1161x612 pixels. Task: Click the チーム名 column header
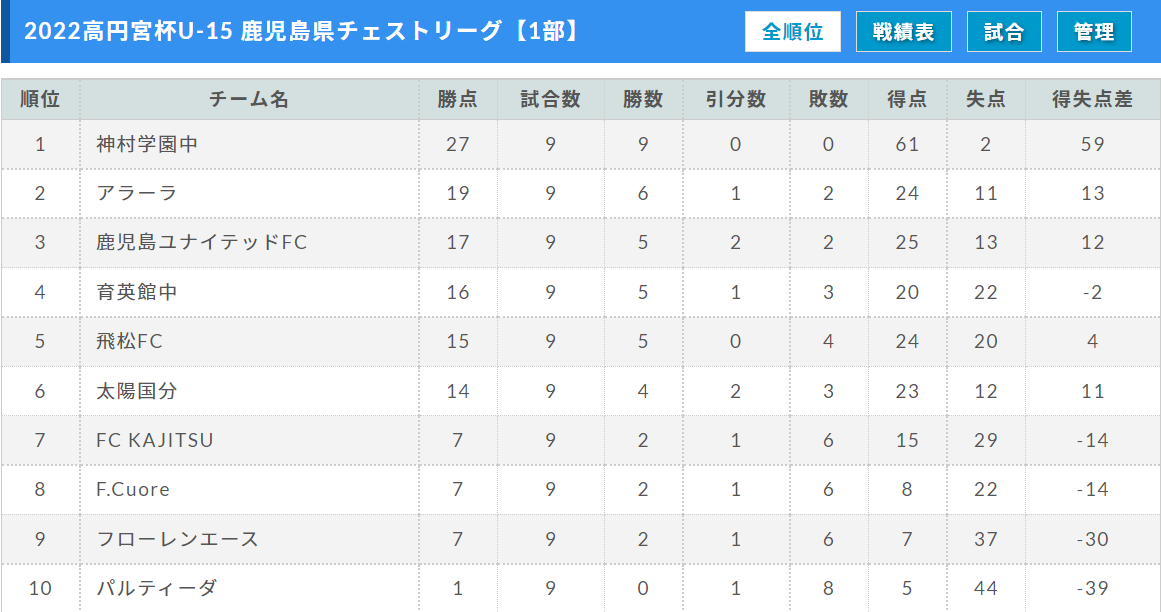pyautogui.click(x=249, y=99)
